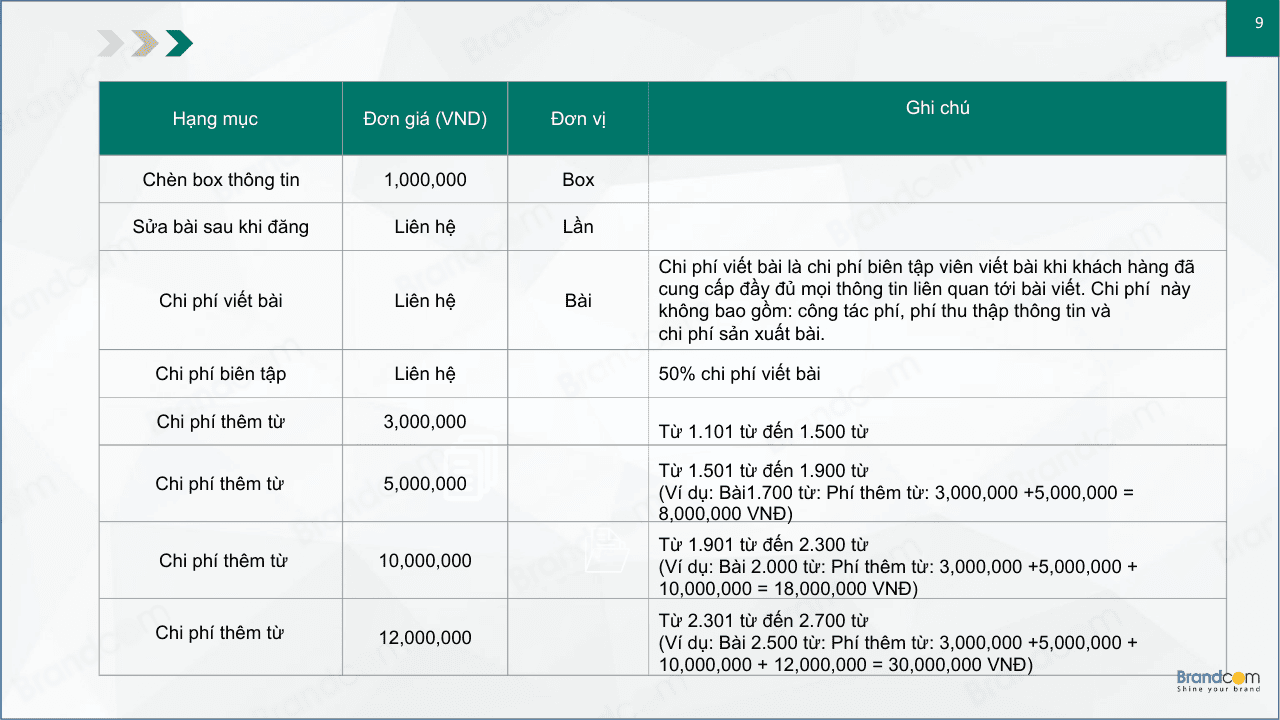Select the "Chi phí biên tập" cell
This screenshot has width=1280, height=720.
click(221, 374)
